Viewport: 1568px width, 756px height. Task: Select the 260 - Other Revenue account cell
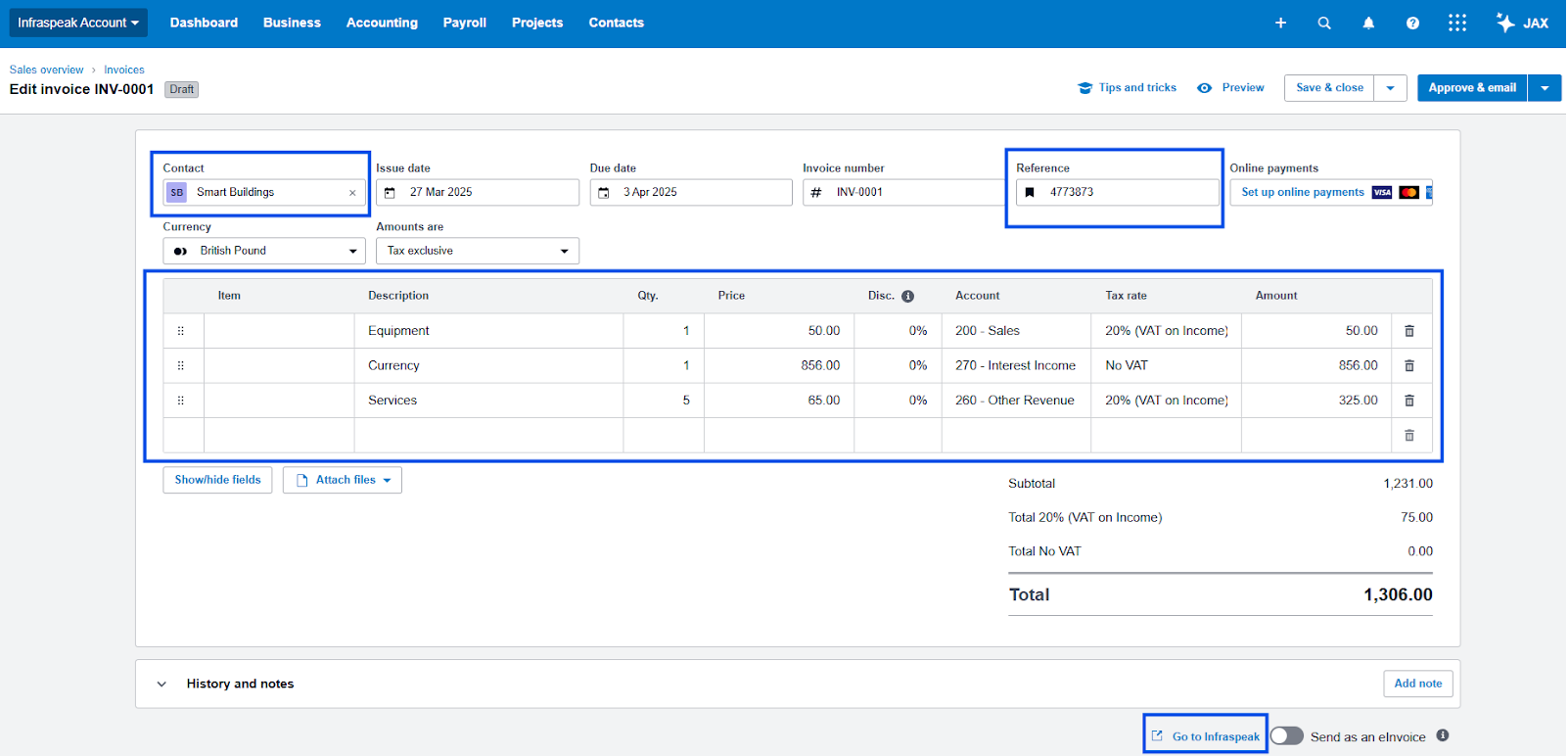click(1017, 401)
